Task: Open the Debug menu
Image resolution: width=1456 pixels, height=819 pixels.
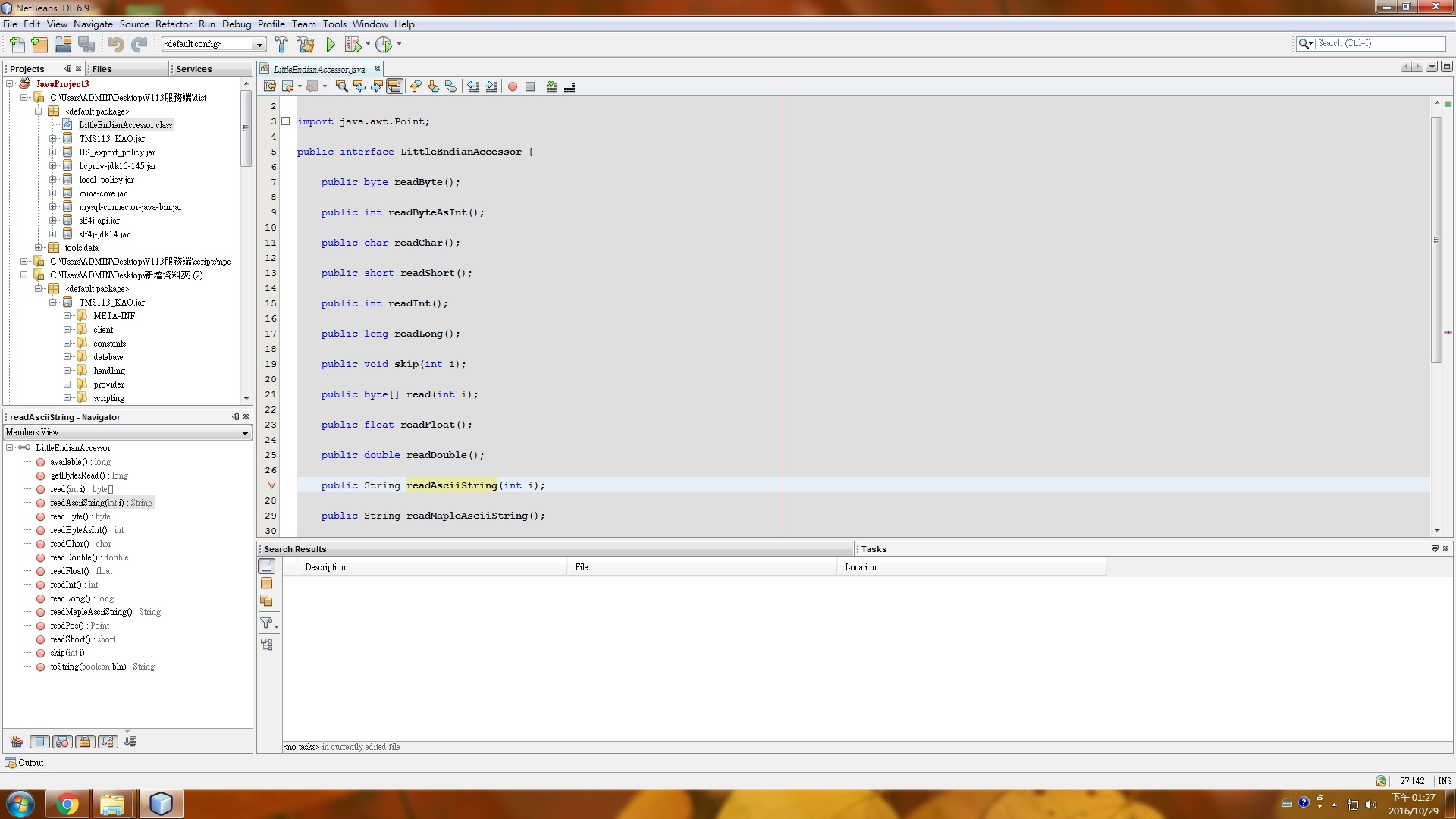Action: click(237, 24)
